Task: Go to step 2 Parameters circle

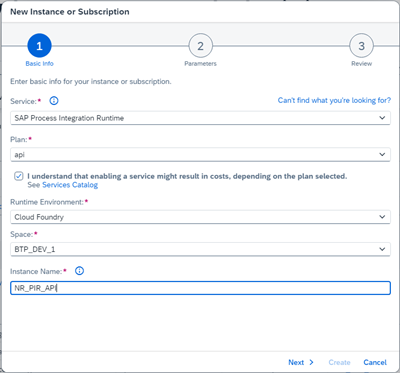Action: [x=200, y=46]
